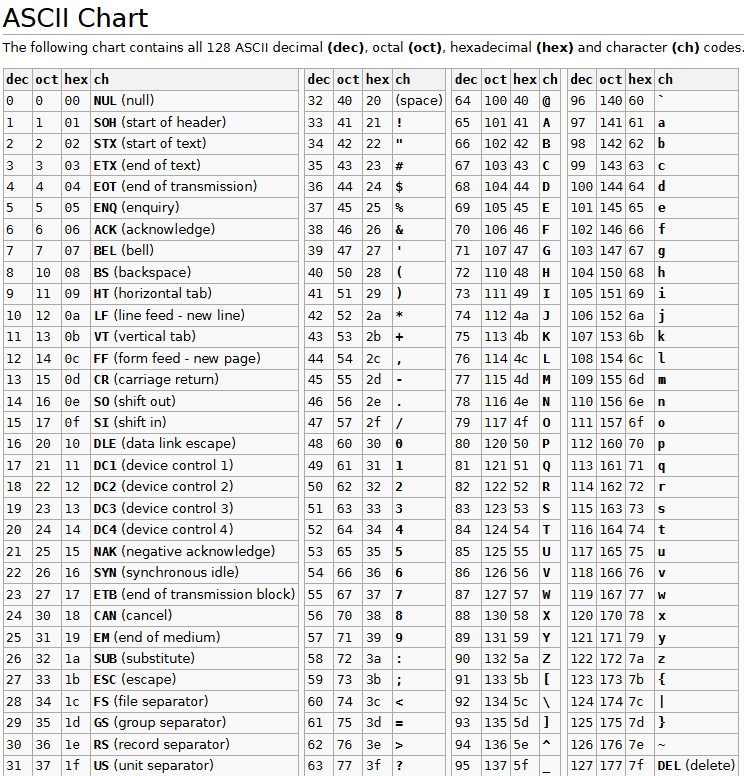Select the "SO (shift out)" cell
744x776 pixels.
coord(195,401)
